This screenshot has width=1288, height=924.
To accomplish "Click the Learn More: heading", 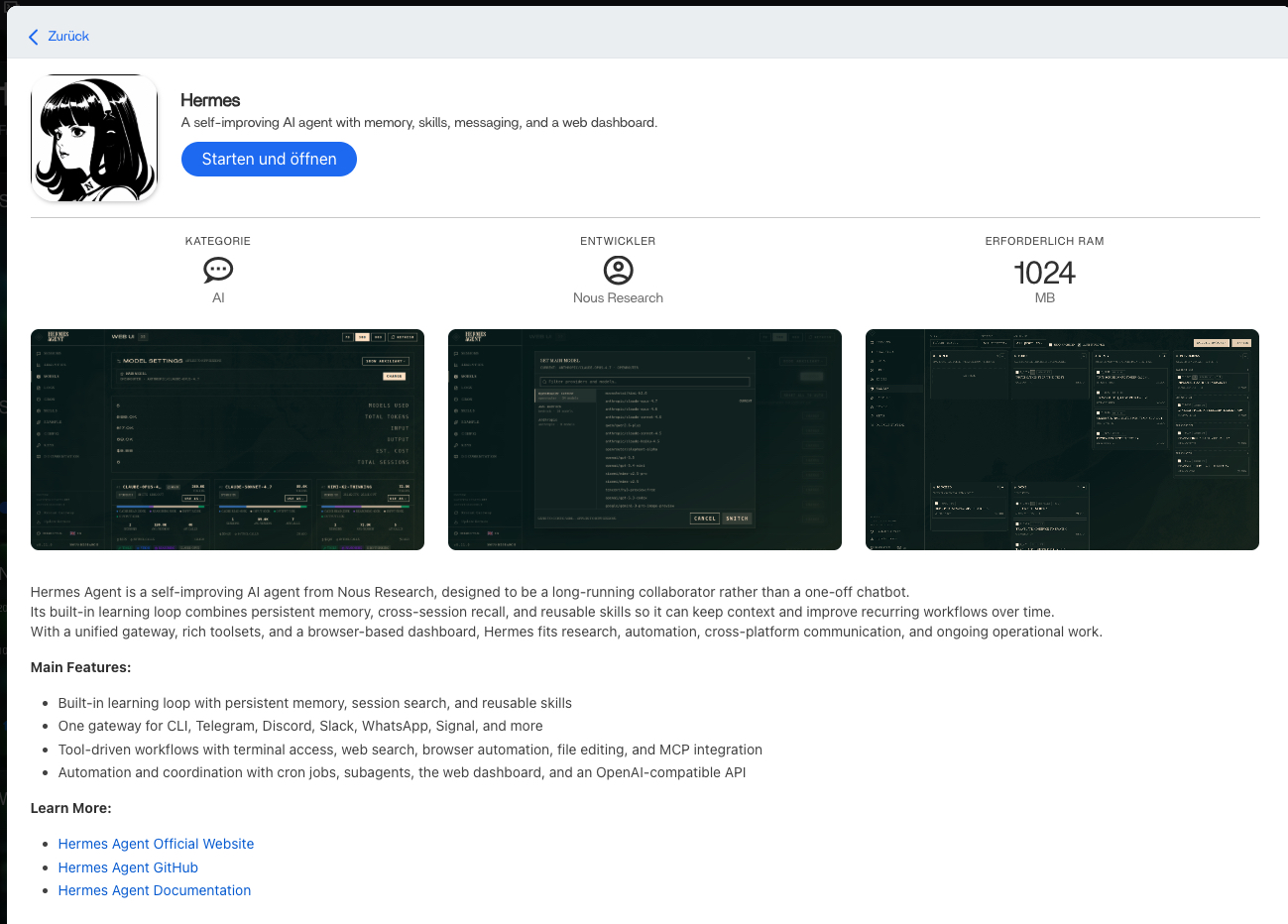I will tap(70, 808).
